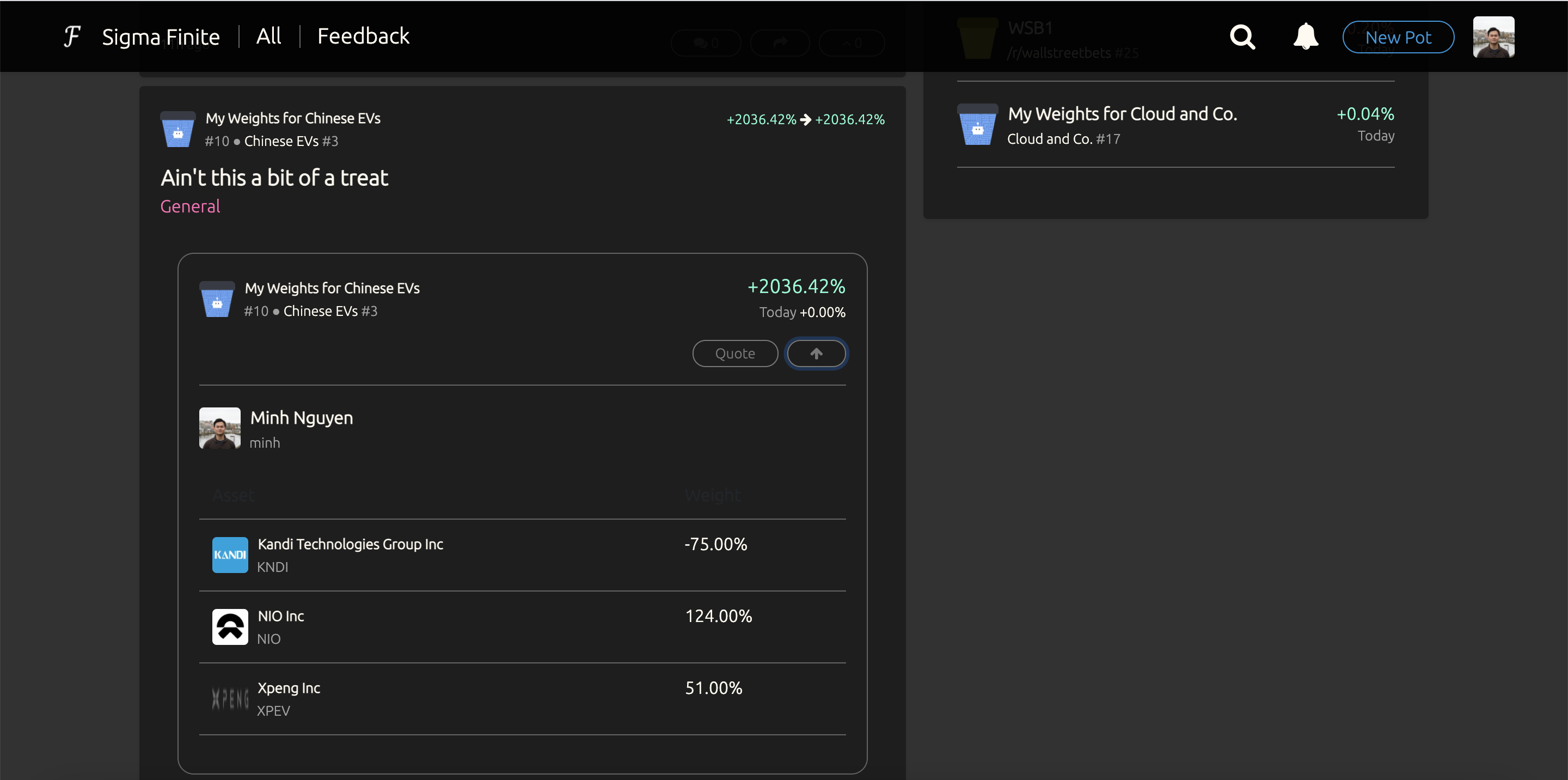Open Chinese EVs link in post header
The height and width of the screenshot is (780, 1568).
(x=281, y=141)
